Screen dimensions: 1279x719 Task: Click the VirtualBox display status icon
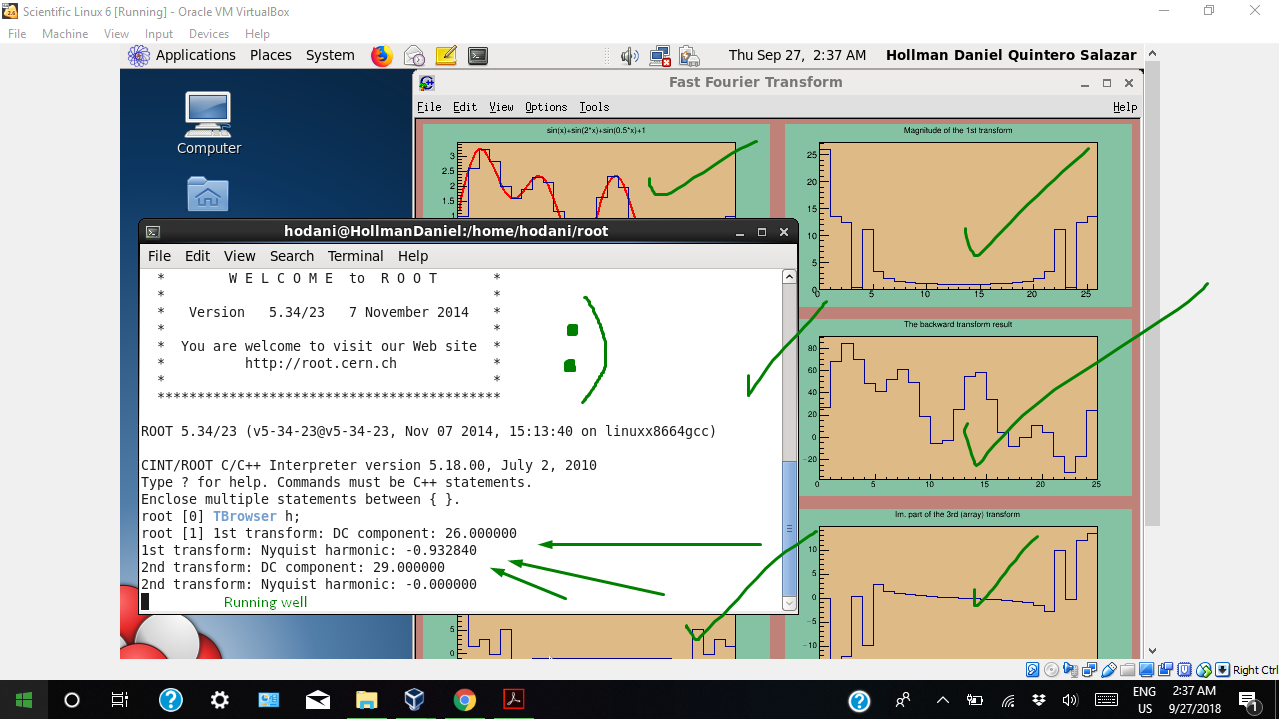(1147, 670)
